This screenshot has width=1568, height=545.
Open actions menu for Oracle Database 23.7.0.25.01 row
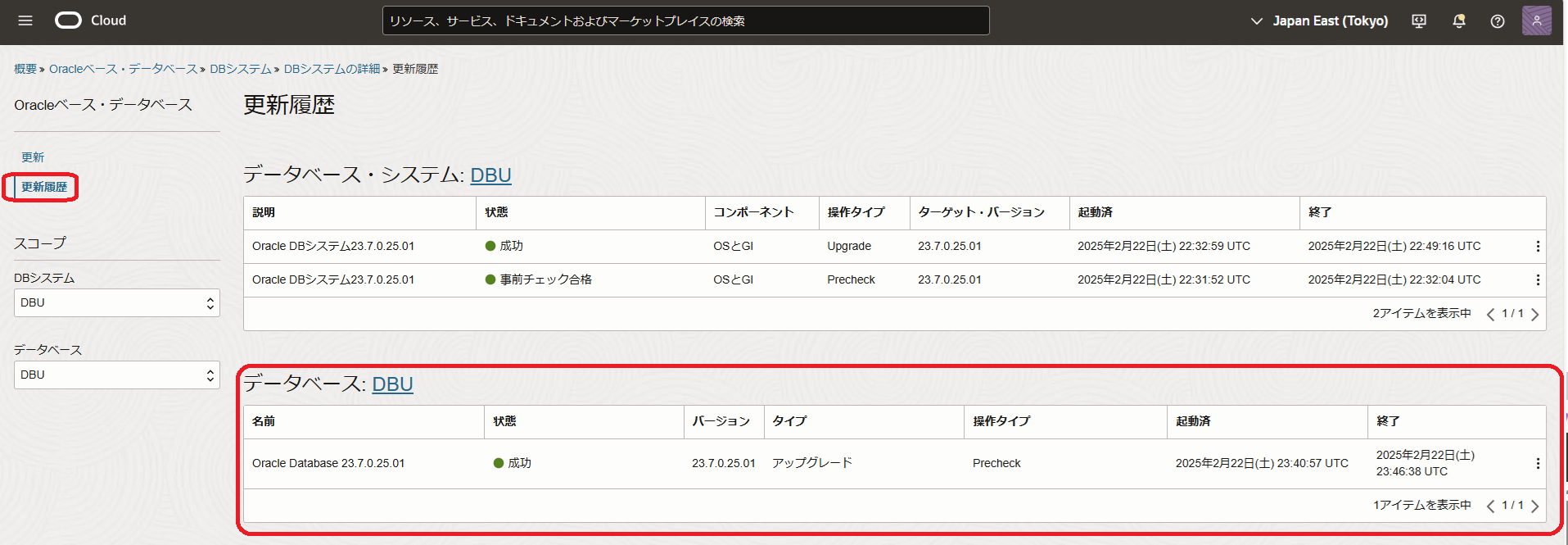click(1538, 463)
